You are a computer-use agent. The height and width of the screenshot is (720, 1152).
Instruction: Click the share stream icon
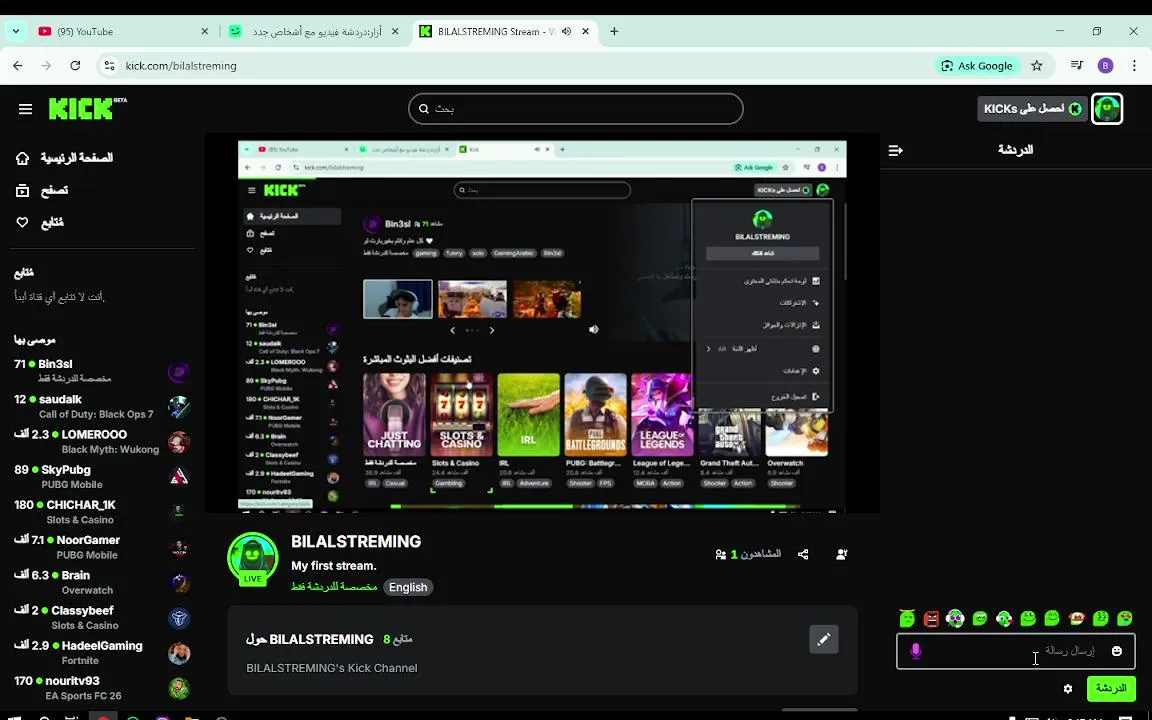[803, 554]
